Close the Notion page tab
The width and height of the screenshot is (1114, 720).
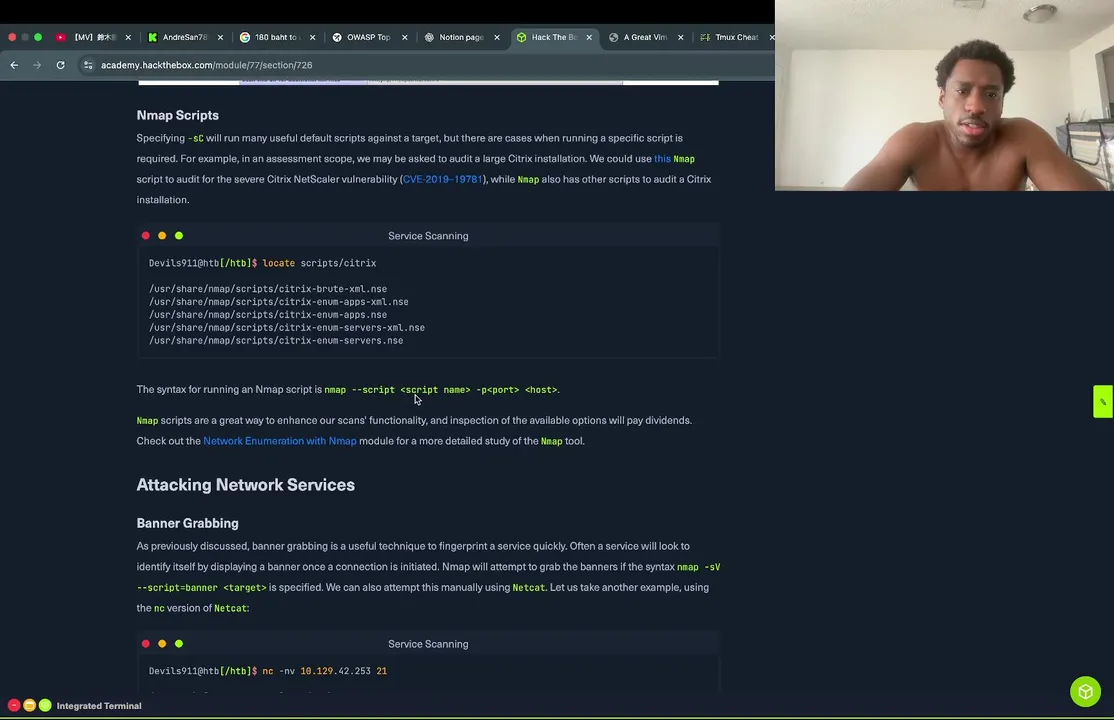pyautogui.click(x=497, y=37)
